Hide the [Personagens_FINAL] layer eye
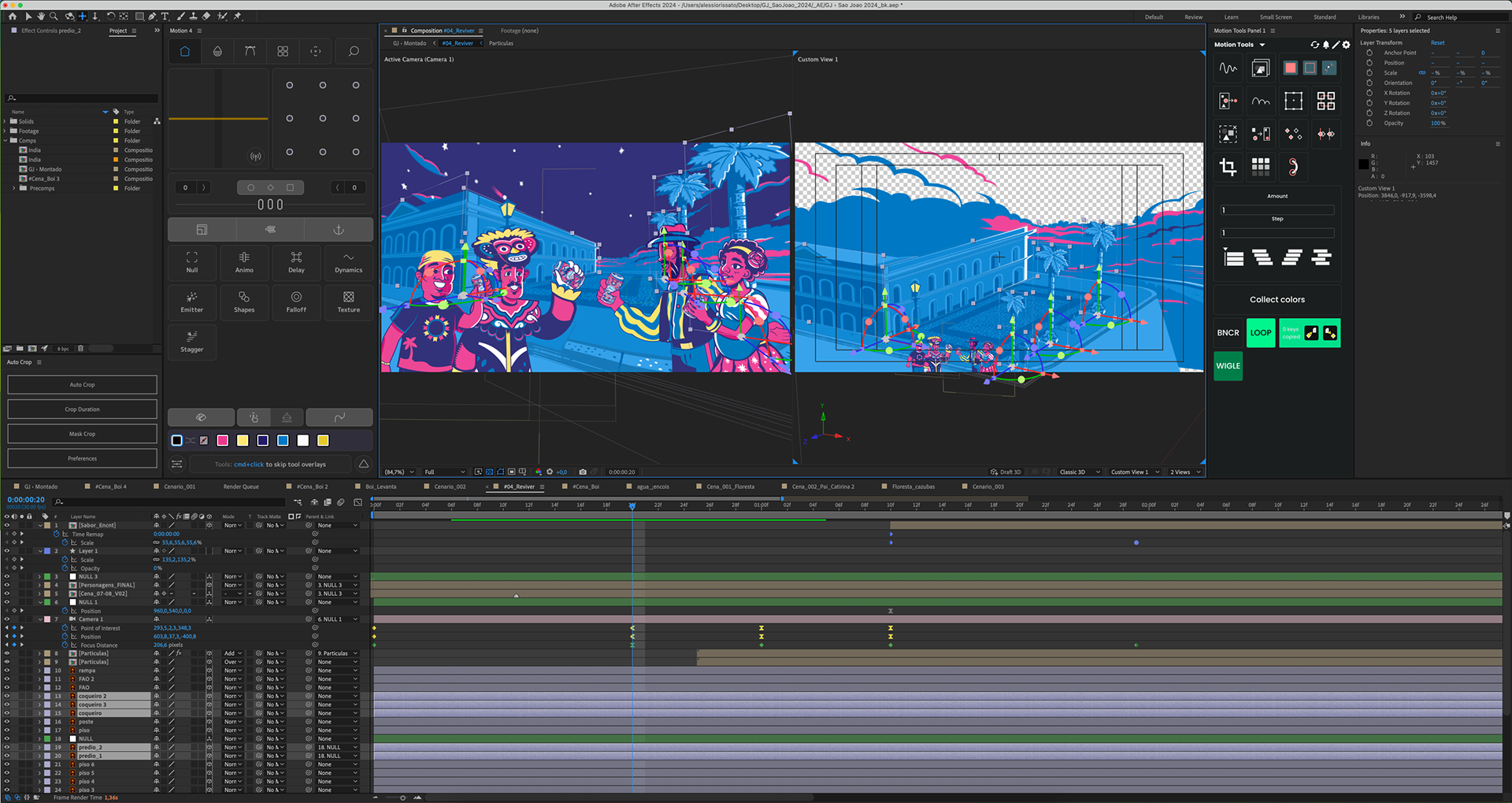 pos(7,585)
